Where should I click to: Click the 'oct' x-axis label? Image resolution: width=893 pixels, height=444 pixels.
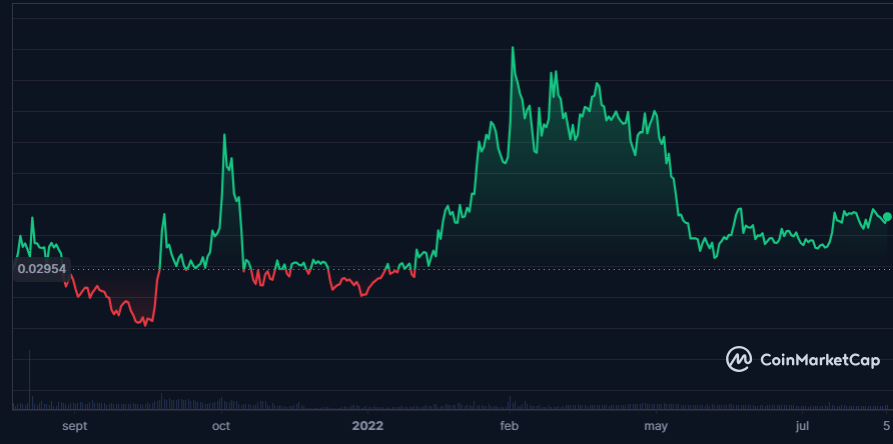click(220, 426)
